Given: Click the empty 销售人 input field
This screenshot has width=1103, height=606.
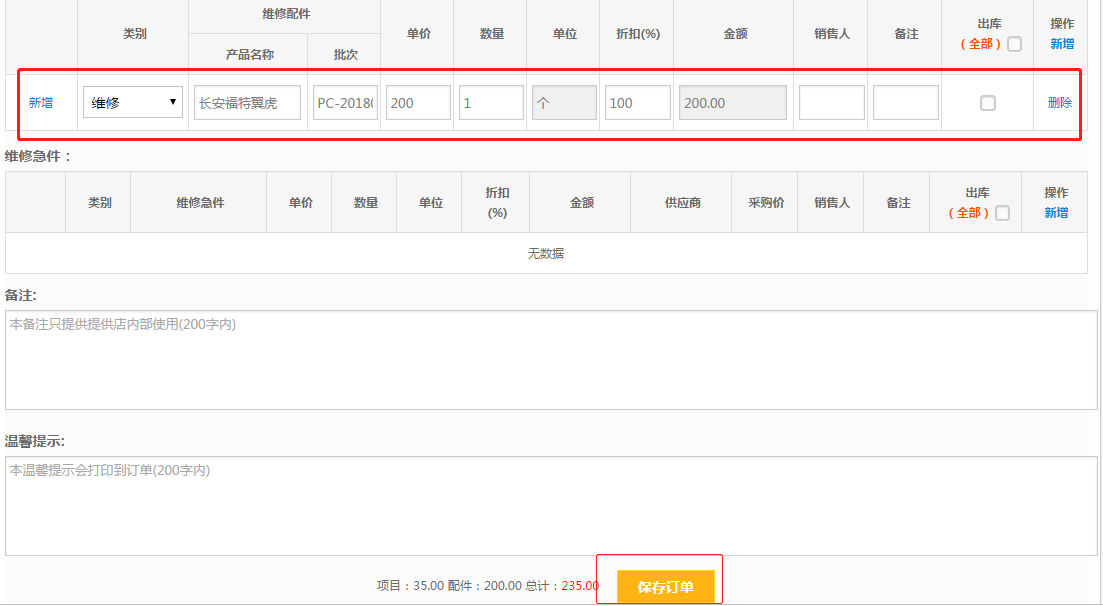Looking at the screenshot, I should coord(831,103).
